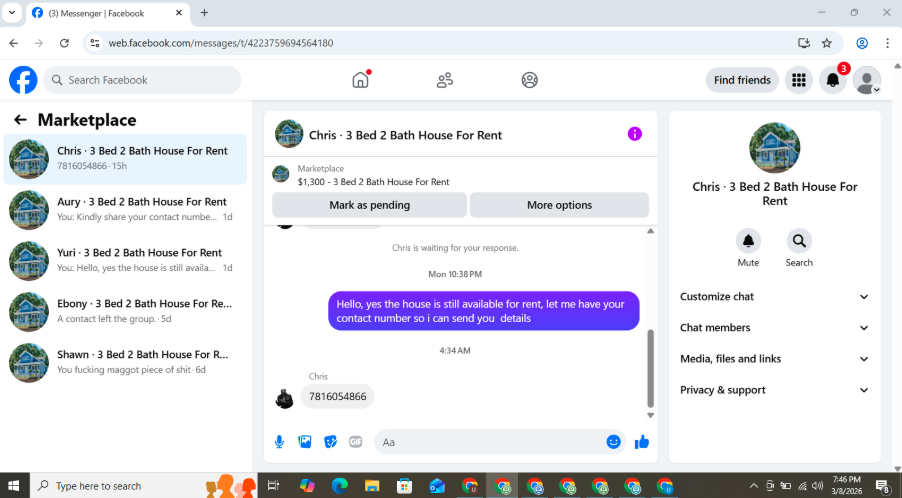
Task: Open the notifications bell with 3 badge
Action: tap(832, 80)
